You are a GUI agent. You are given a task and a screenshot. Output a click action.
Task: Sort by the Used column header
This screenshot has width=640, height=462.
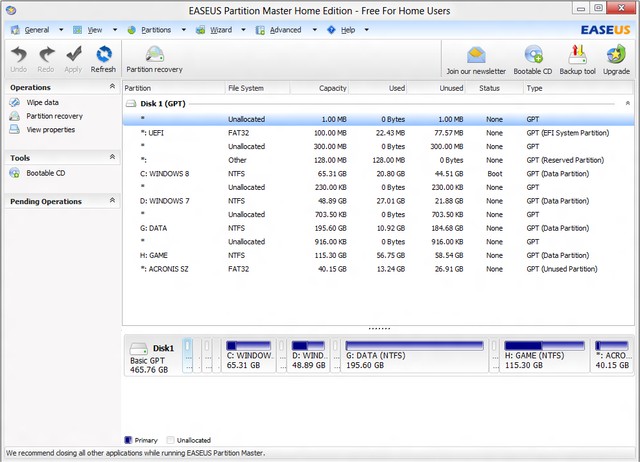pyautogui.click(x=378, y=88)
